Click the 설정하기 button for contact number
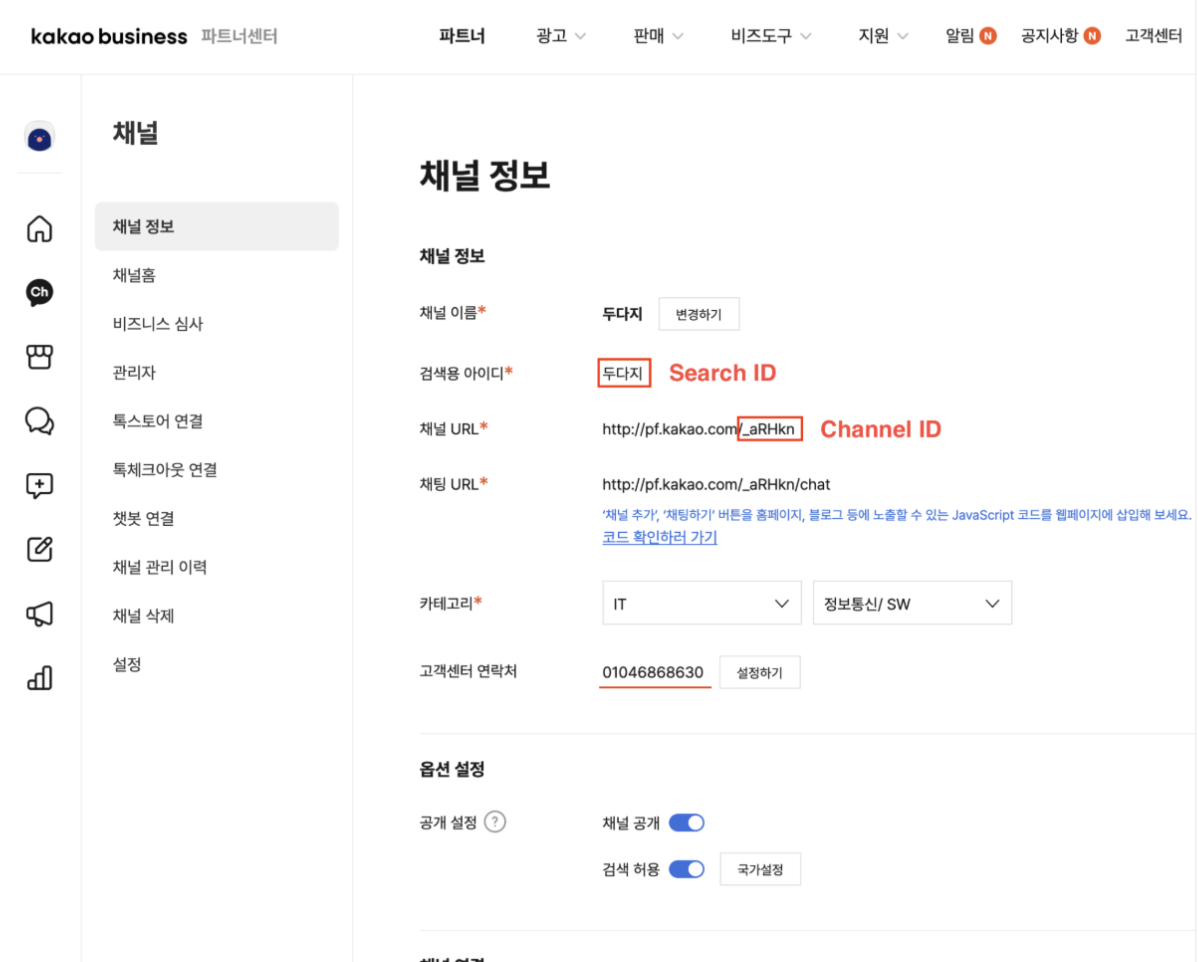 (759, 672)
